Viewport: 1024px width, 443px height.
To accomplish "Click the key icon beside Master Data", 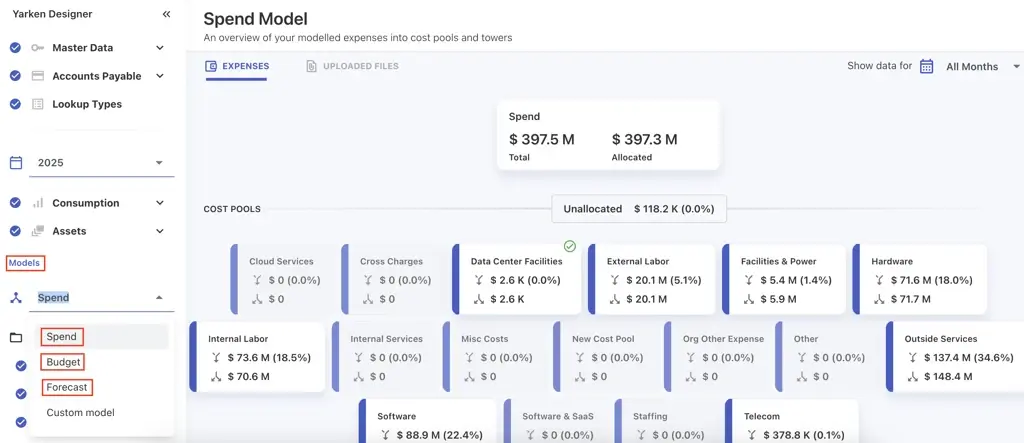I will (37, 48).
